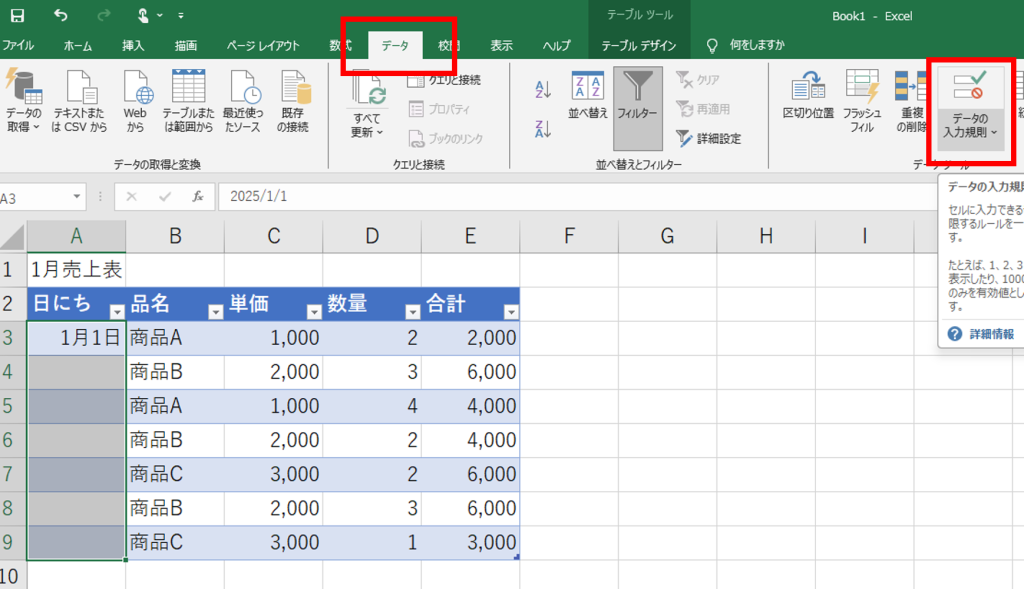The width and height of the screenshot is (1024, 589).
Task: Select cell E3 containing 2,000
Action: tap(470, 338)
